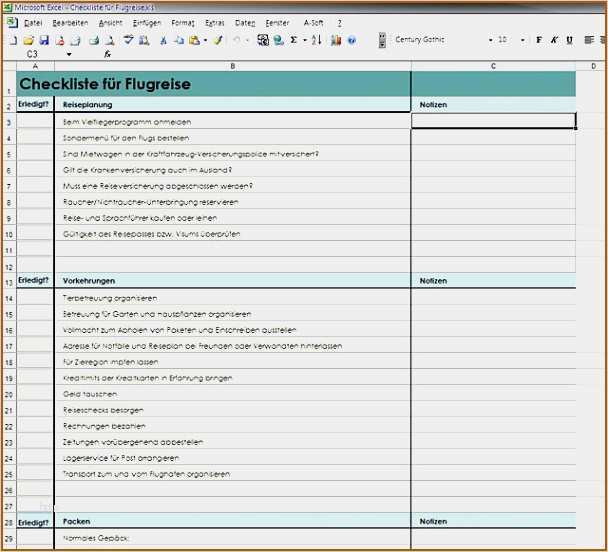Select column C header
The width and height of the screenshot is (608, 552).
coord(493,66)
